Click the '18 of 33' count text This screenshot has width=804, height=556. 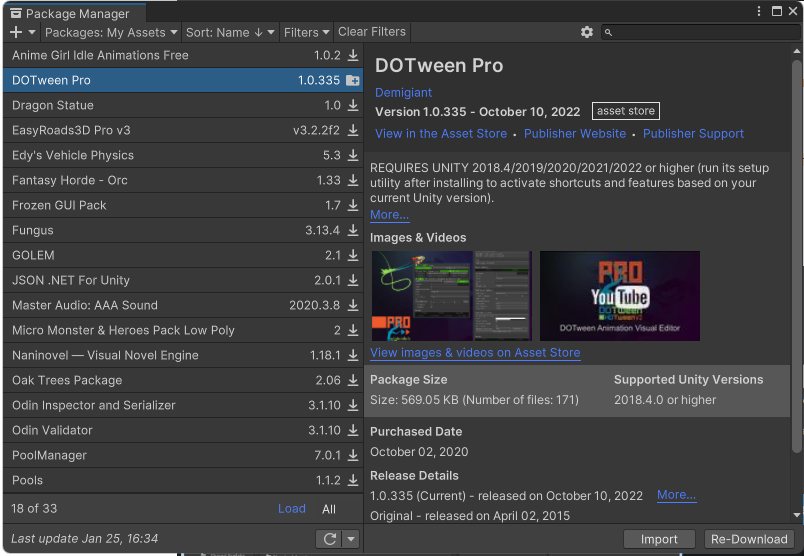[x=34, y=509]
